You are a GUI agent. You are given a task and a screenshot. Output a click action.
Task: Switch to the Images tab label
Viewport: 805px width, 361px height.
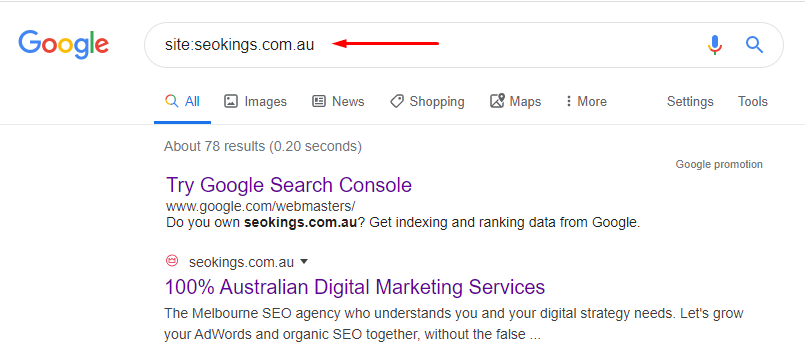click(265, 102)
